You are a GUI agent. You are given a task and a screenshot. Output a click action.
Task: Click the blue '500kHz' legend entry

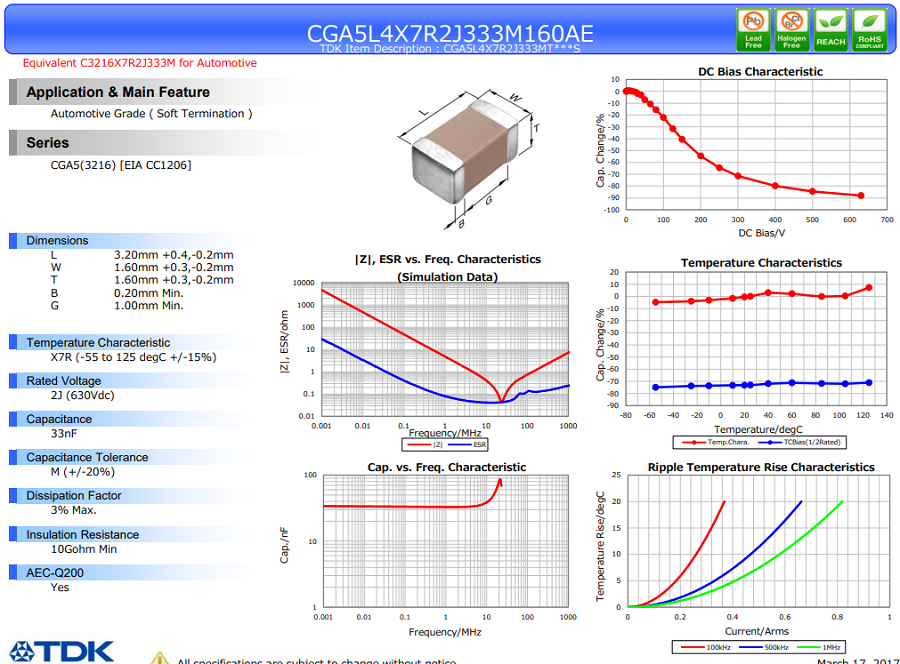(764, 647)
